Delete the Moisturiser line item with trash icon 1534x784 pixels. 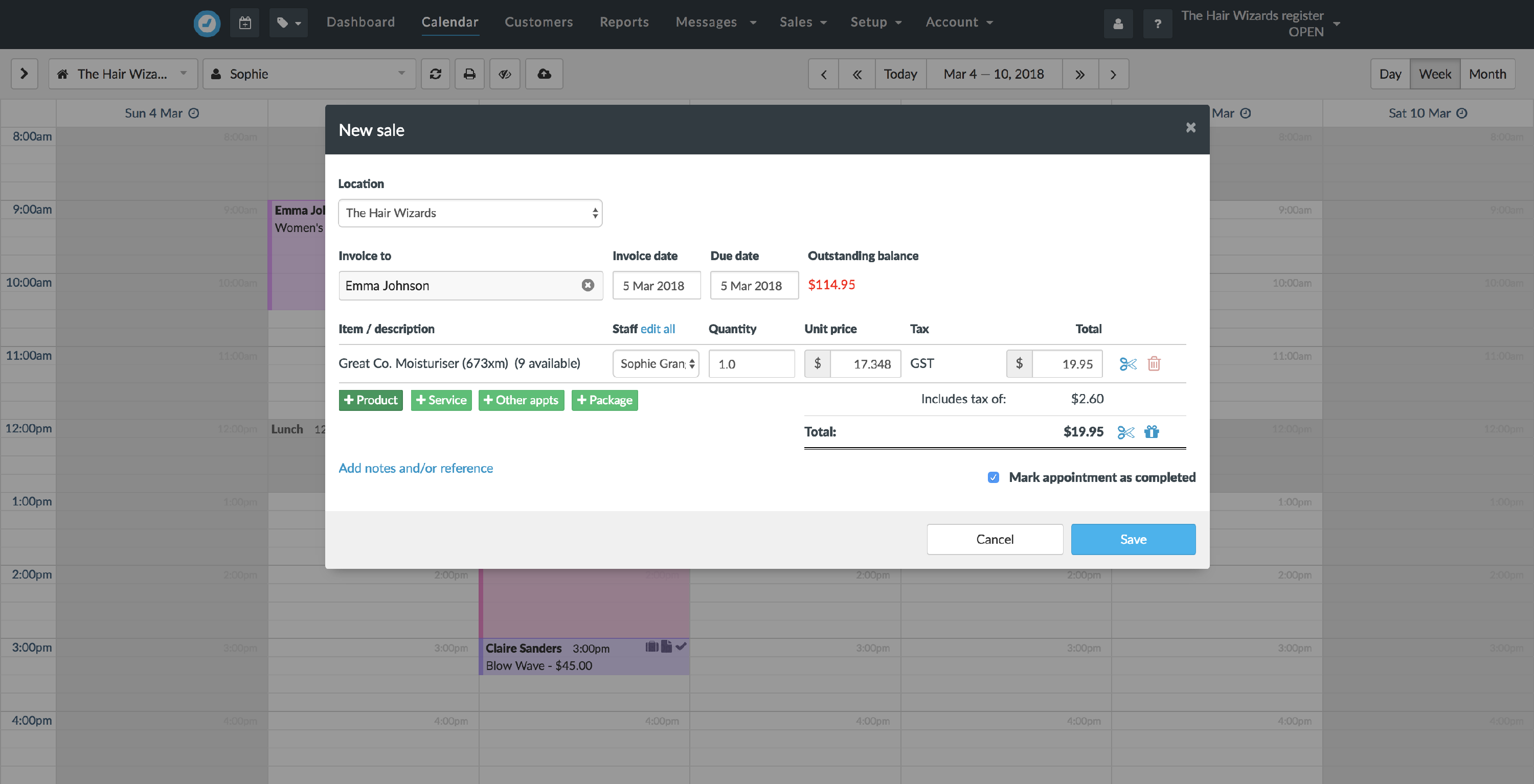[x=1154, y=364]
